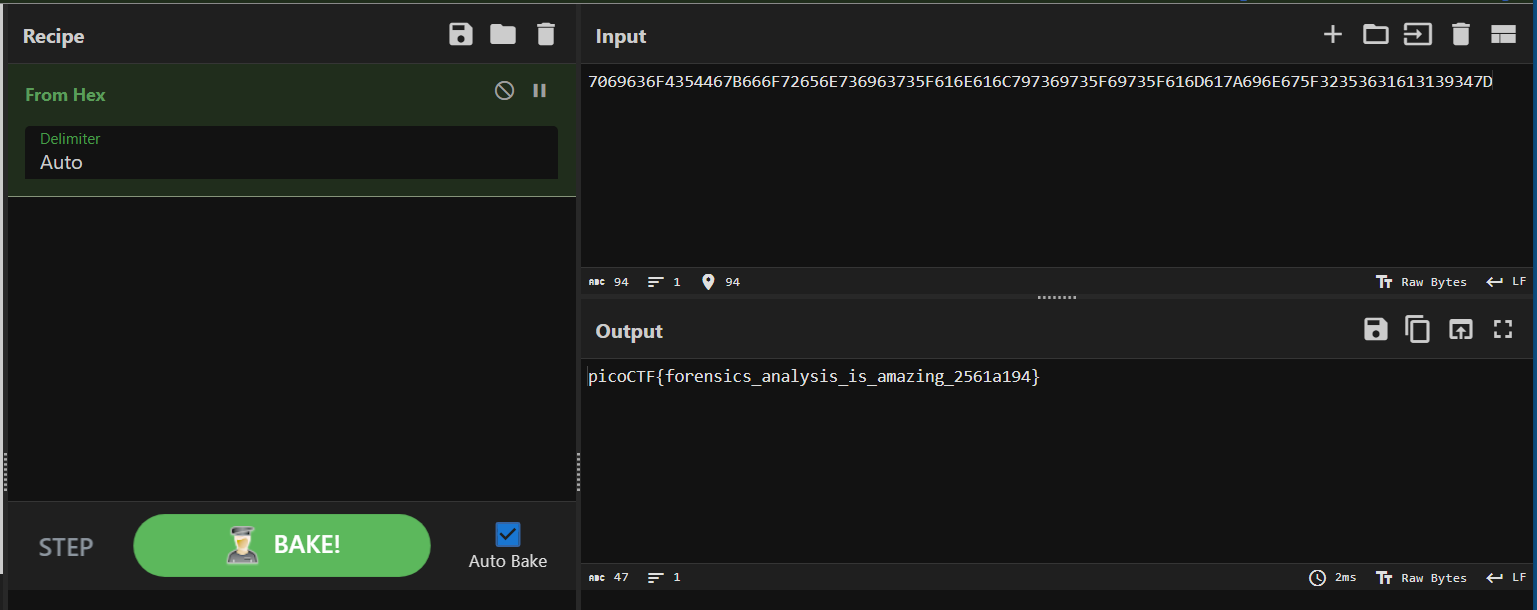Viewport: 1537px width, 610px height.
Task: Maximise the output pane
Action: click(1503, 330)
